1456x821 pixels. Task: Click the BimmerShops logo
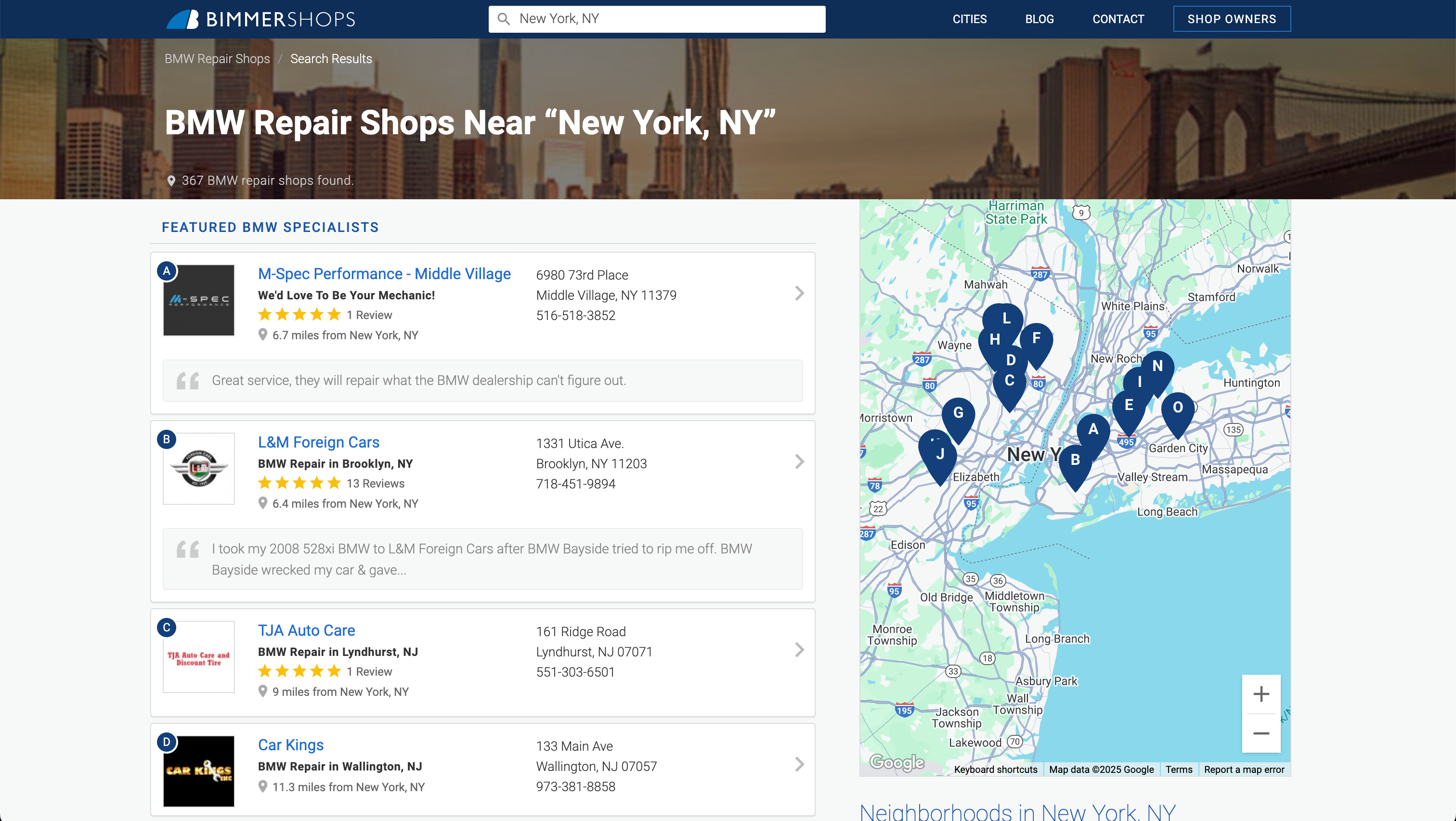coord(260,19)
